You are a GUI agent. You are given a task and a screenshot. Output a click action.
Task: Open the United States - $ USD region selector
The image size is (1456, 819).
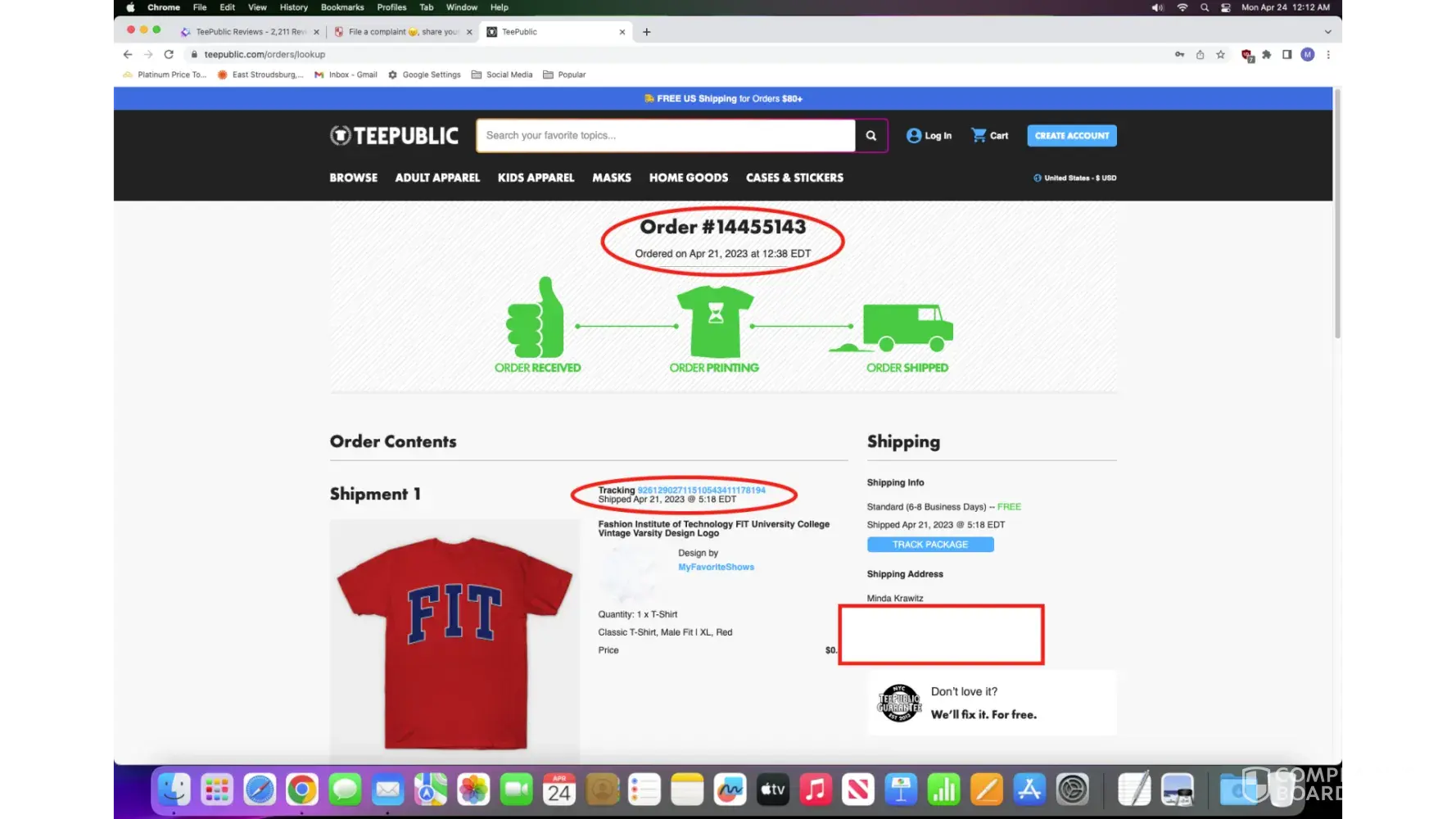[1075, 178]
